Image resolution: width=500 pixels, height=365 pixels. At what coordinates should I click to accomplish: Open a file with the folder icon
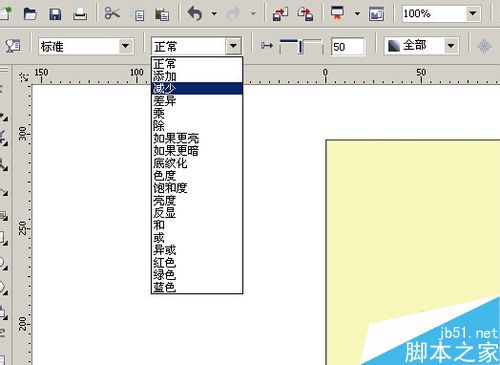[30, 14]
